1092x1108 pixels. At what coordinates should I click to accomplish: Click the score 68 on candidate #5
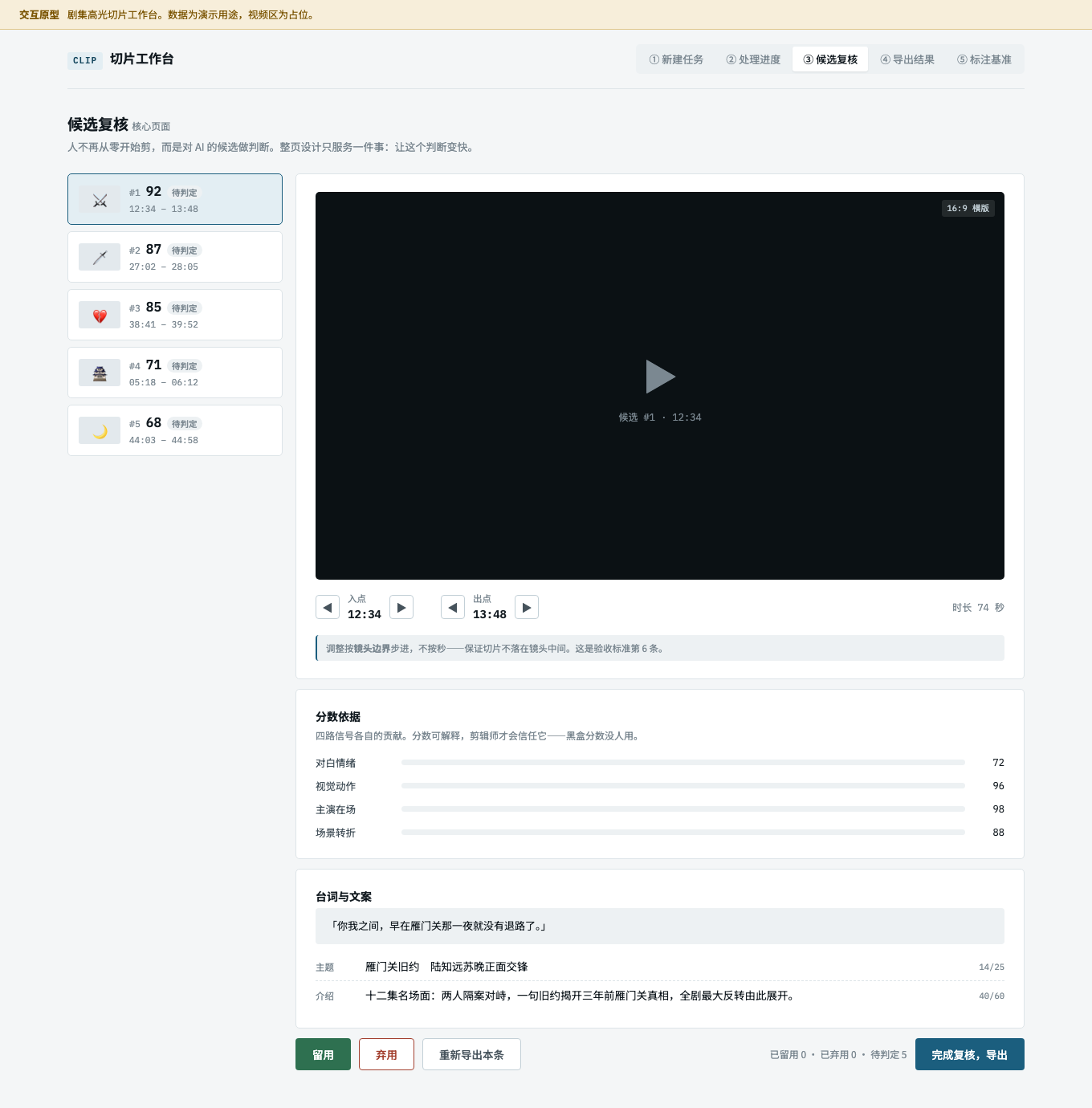(x=154, y=423)
